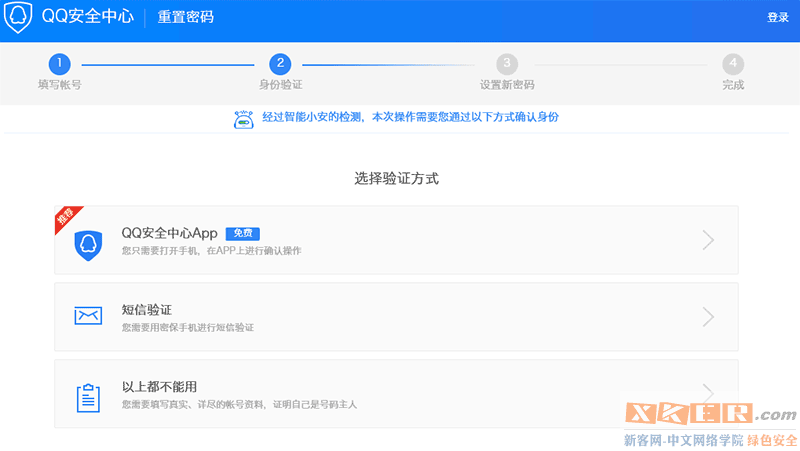The height and width of the screenshot is (451, 800).
Task: Open 短信验证 option via its chevron
Action: (708, 317)
